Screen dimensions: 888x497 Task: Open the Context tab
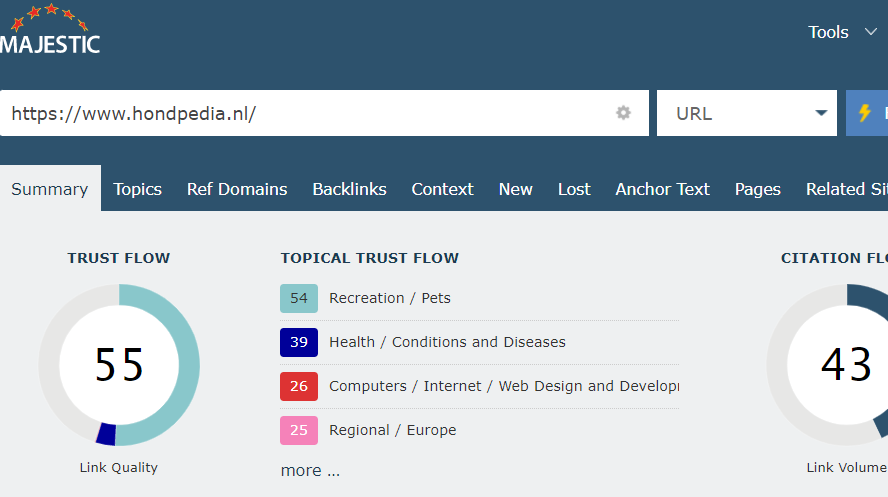(x=442, y=189)
